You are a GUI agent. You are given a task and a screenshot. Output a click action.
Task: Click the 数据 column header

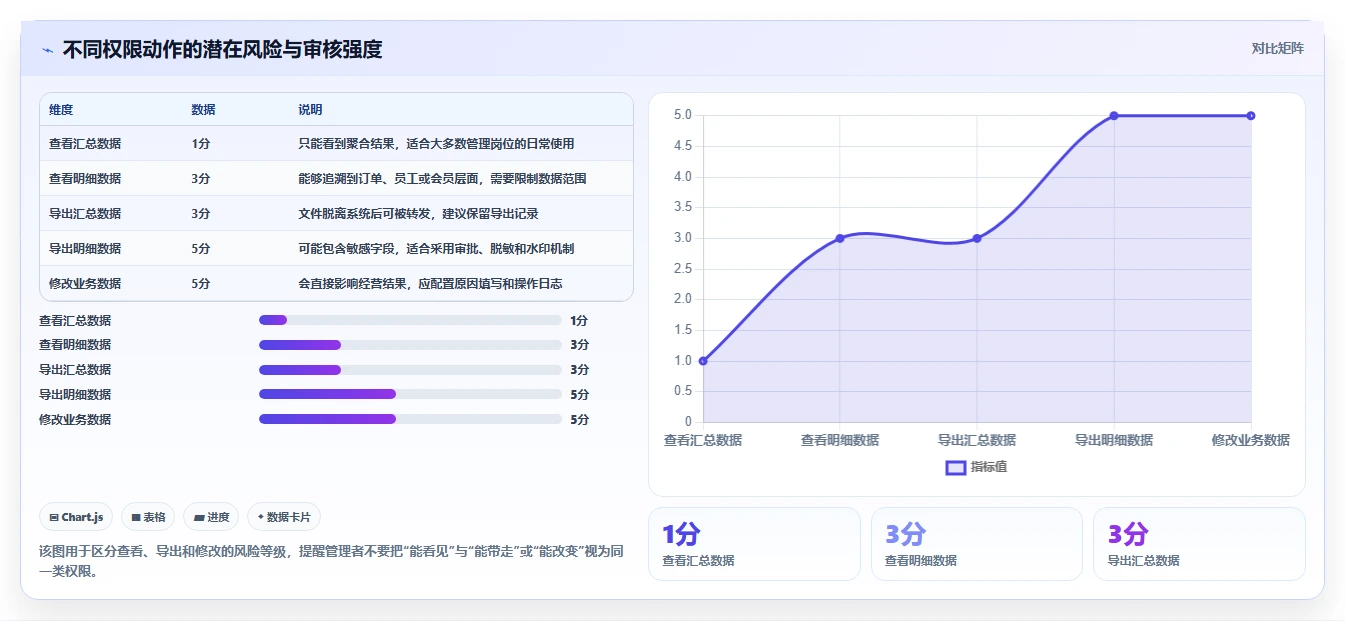click(x=203, y=109)
